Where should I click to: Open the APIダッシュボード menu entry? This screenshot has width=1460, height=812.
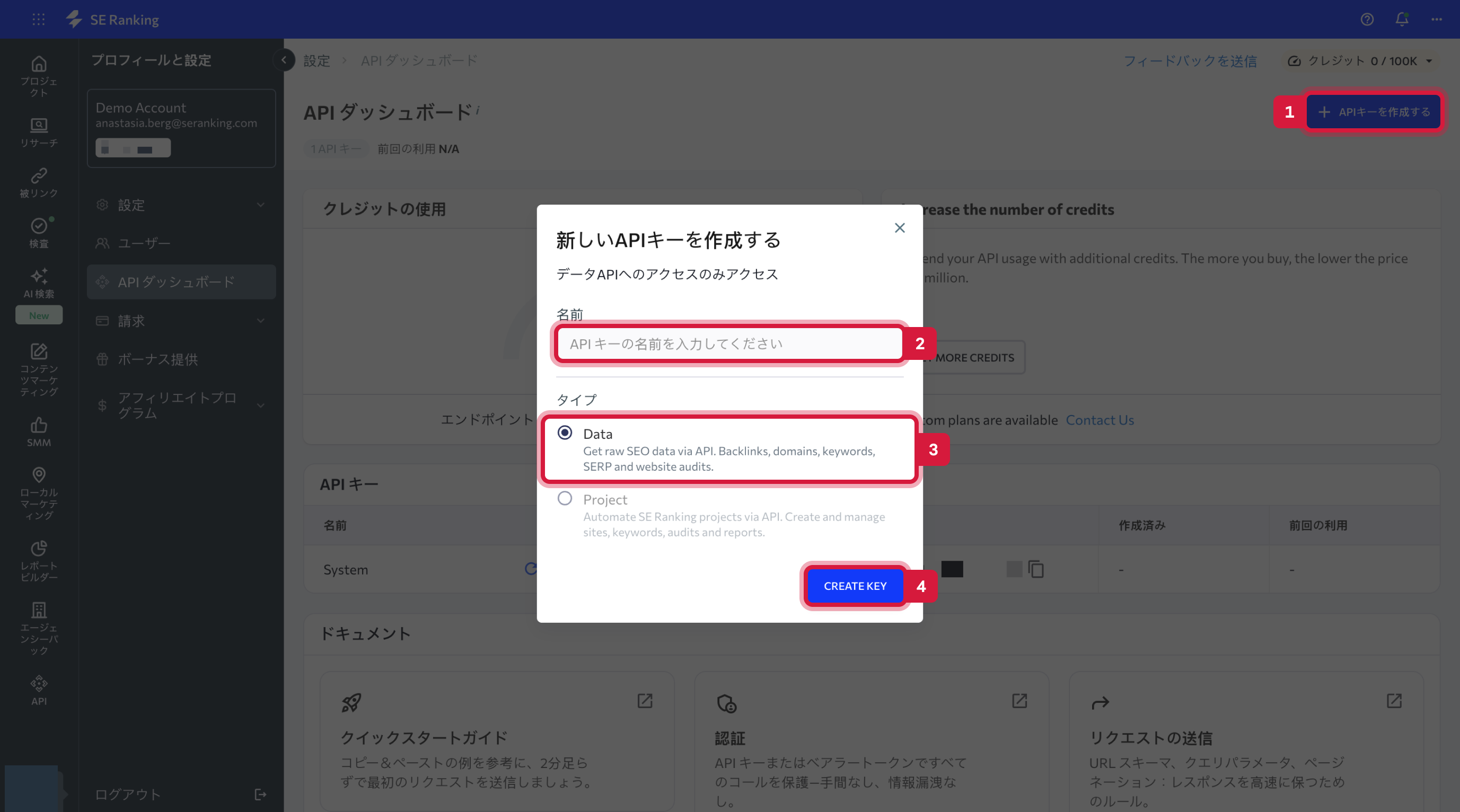pyautogui.click(x=175, y=281)
